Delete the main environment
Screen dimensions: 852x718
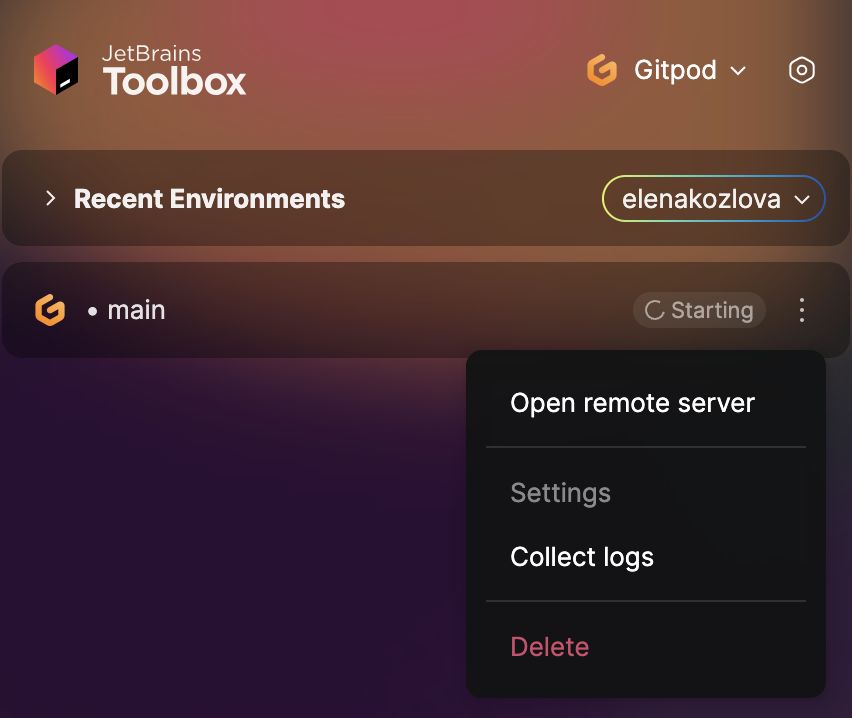(549, 647)
